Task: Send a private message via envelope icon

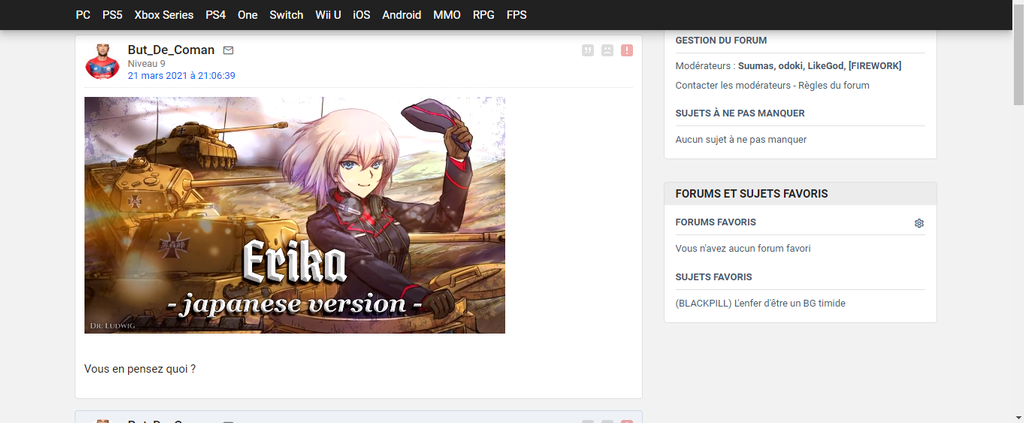Action: (x=228, y=50)
